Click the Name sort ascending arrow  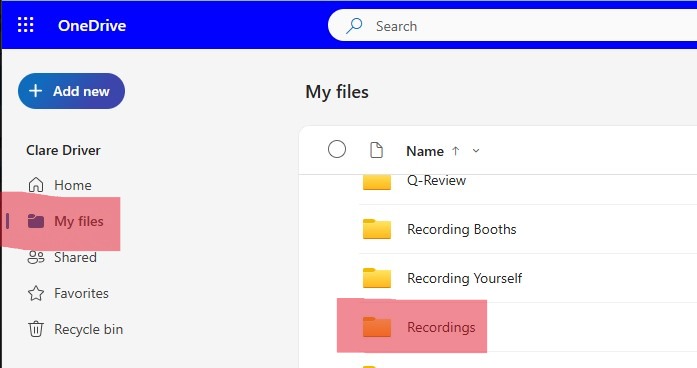coord(455,151)
